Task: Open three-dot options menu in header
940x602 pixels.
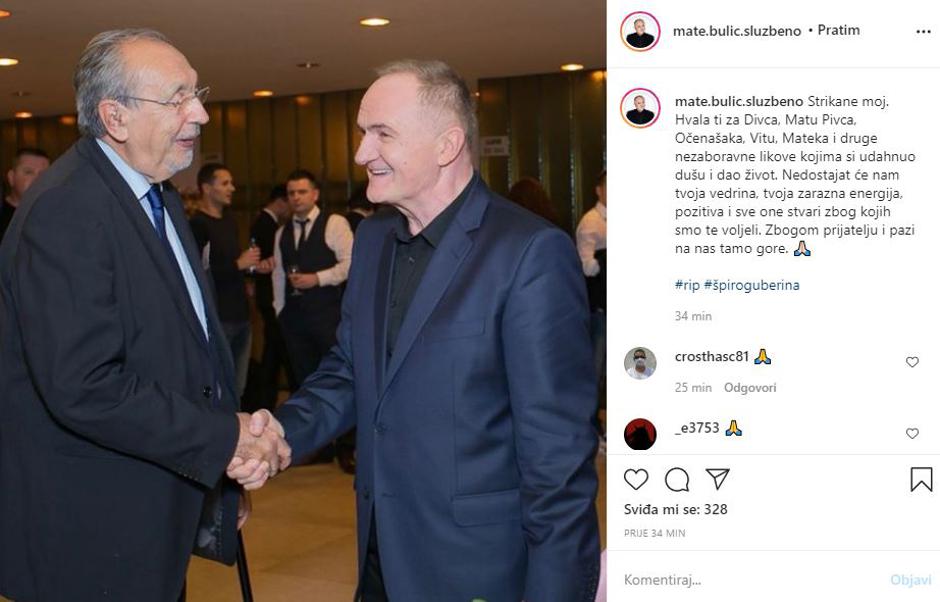Action: (923, 32)
